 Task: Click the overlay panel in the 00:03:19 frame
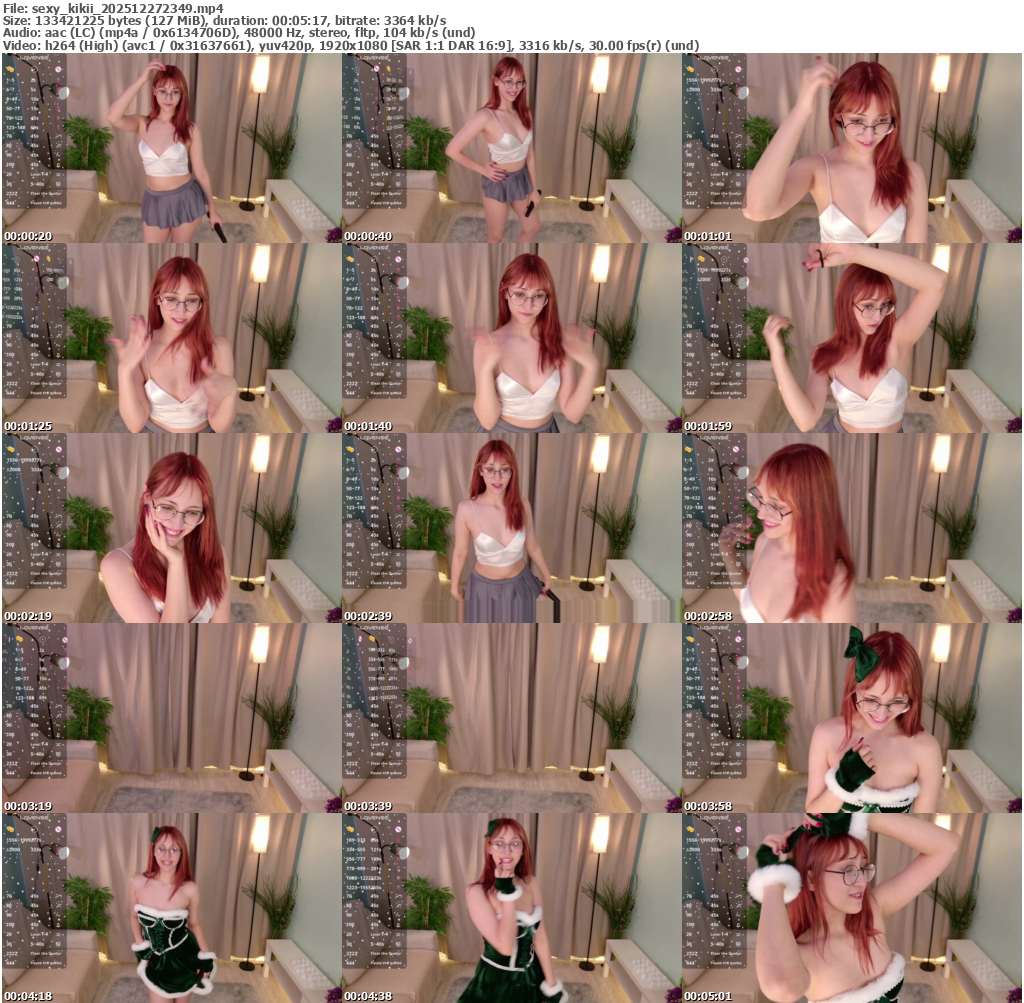click(36, 701)
